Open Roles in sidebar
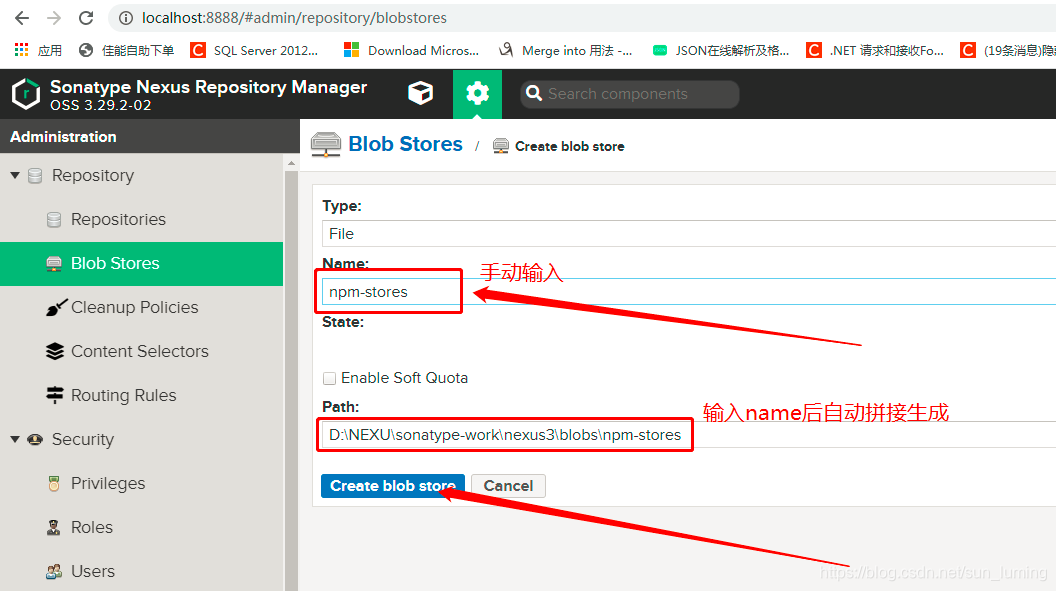 point(92,527)
